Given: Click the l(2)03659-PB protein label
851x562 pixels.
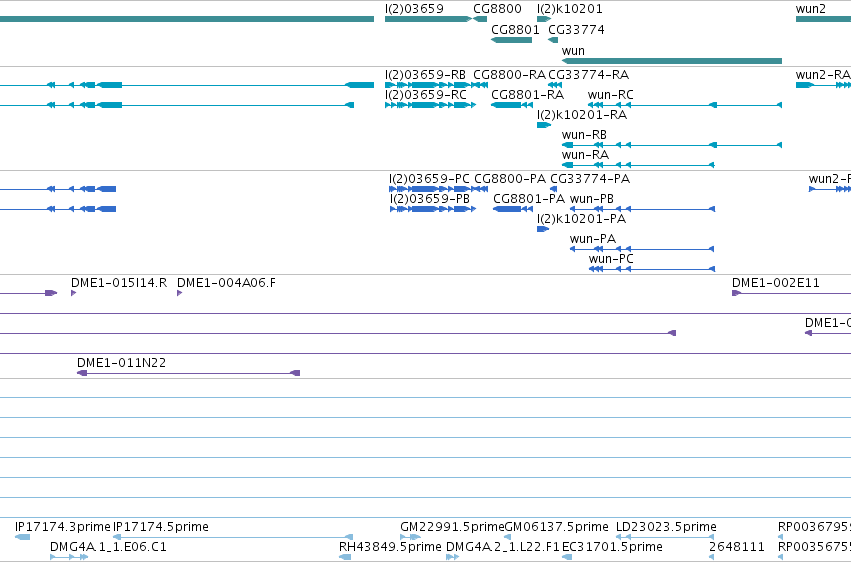Looking at the screenshot, I should click(x=429, y=199).
